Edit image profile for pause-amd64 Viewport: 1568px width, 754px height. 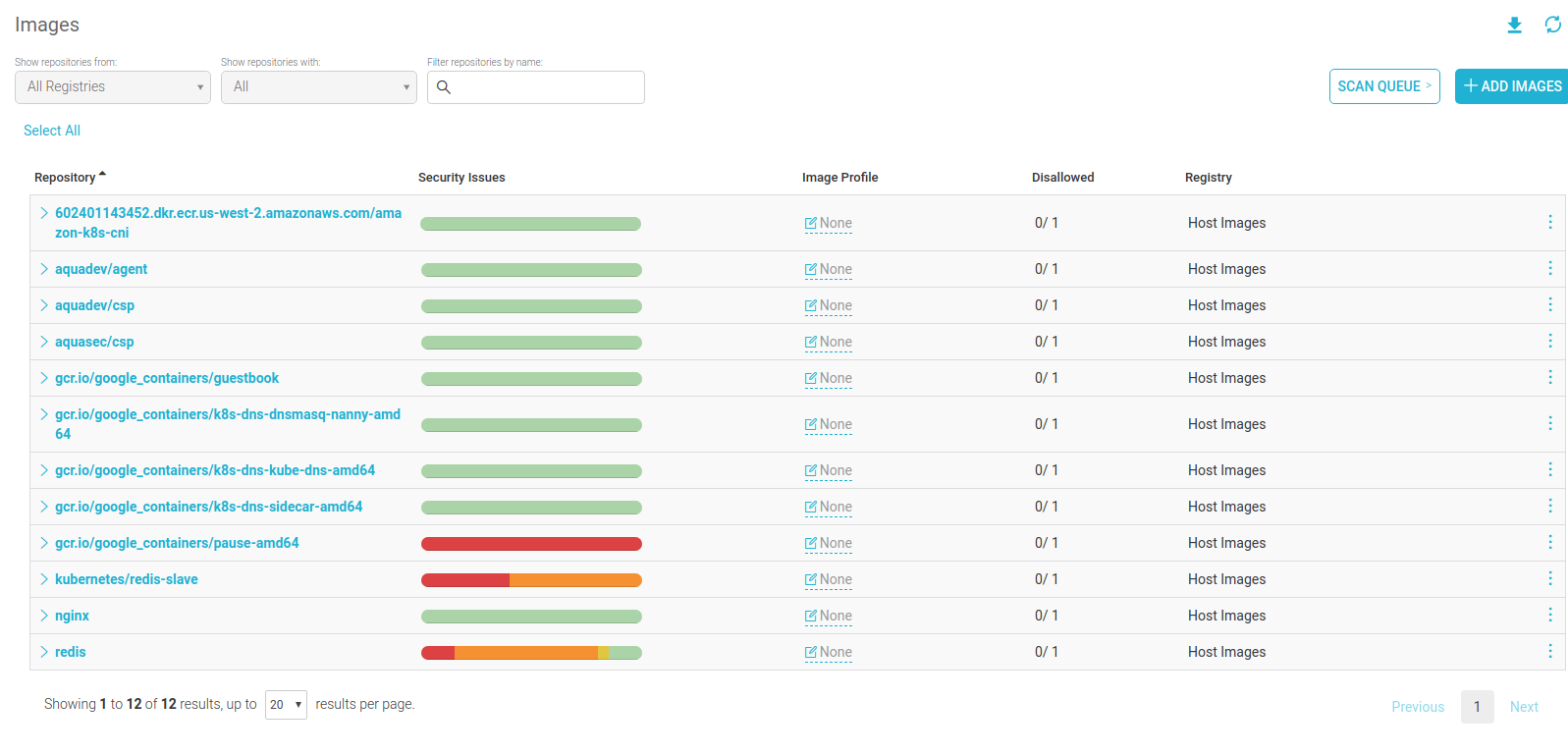click(x=828, y=544)
